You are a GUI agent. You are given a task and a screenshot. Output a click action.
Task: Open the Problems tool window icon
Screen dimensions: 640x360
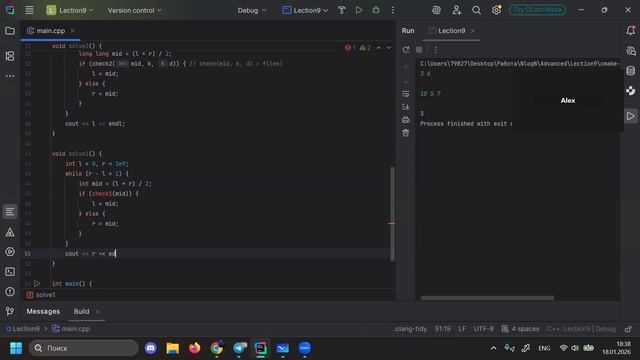point(10,292)
